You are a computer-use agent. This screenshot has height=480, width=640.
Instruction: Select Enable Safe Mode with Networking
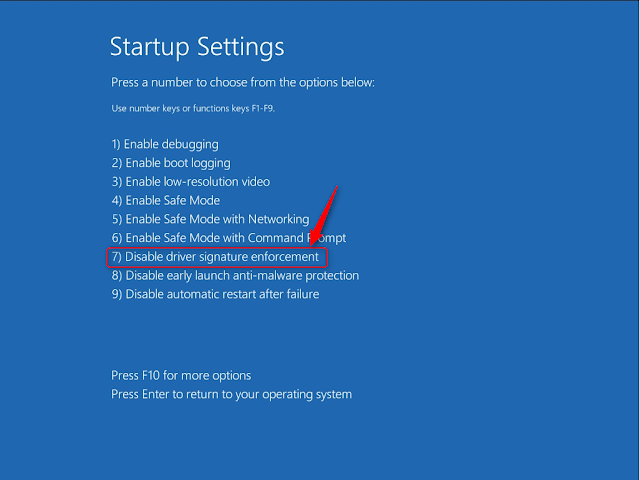click(x=210, y=220)
